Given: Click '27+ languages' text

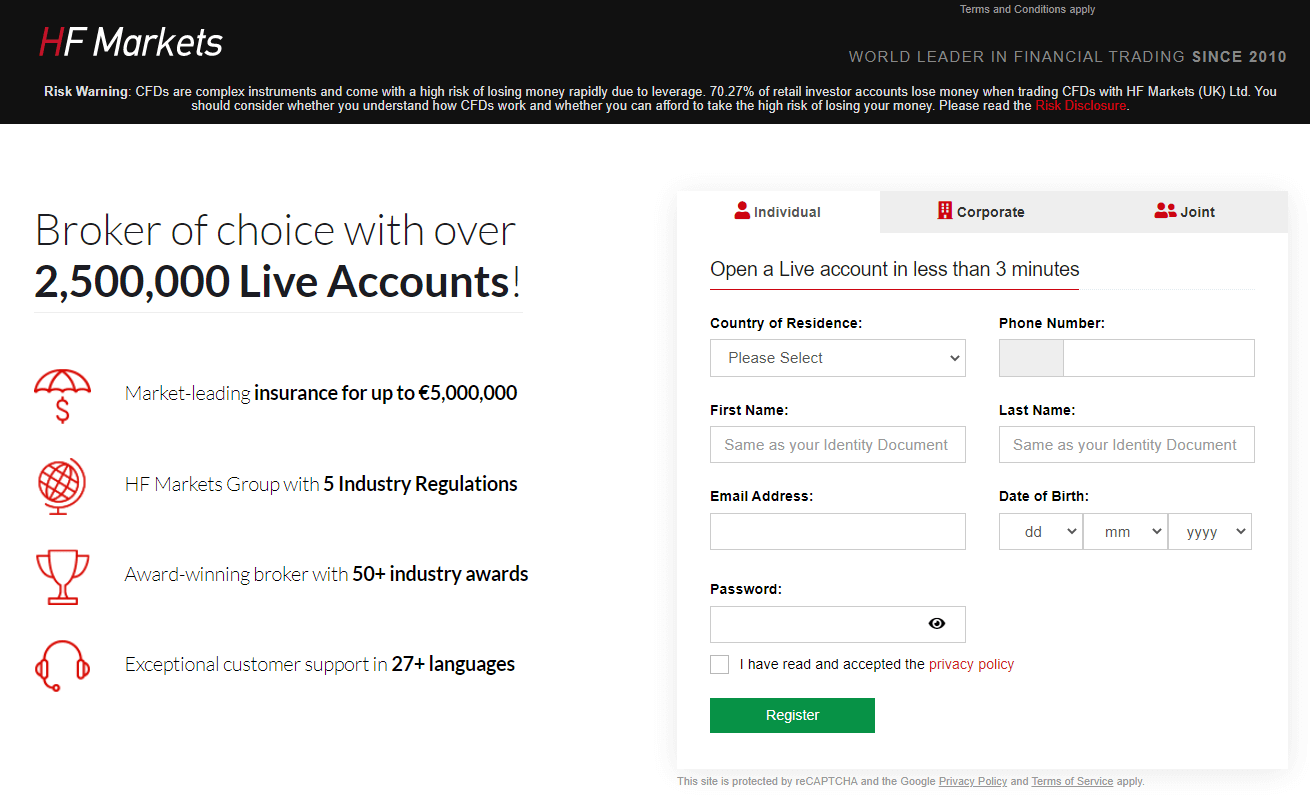Looking at the screenshot, I should [x=453, y=664].
